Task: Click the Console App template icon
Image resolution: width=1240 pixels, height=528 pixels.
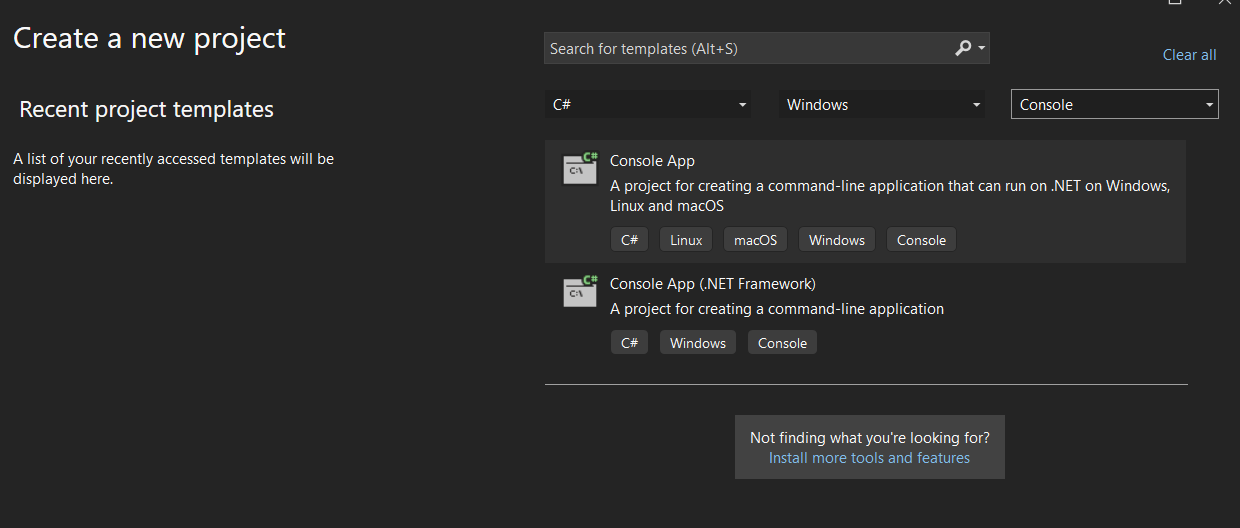Action: (580, 168)
